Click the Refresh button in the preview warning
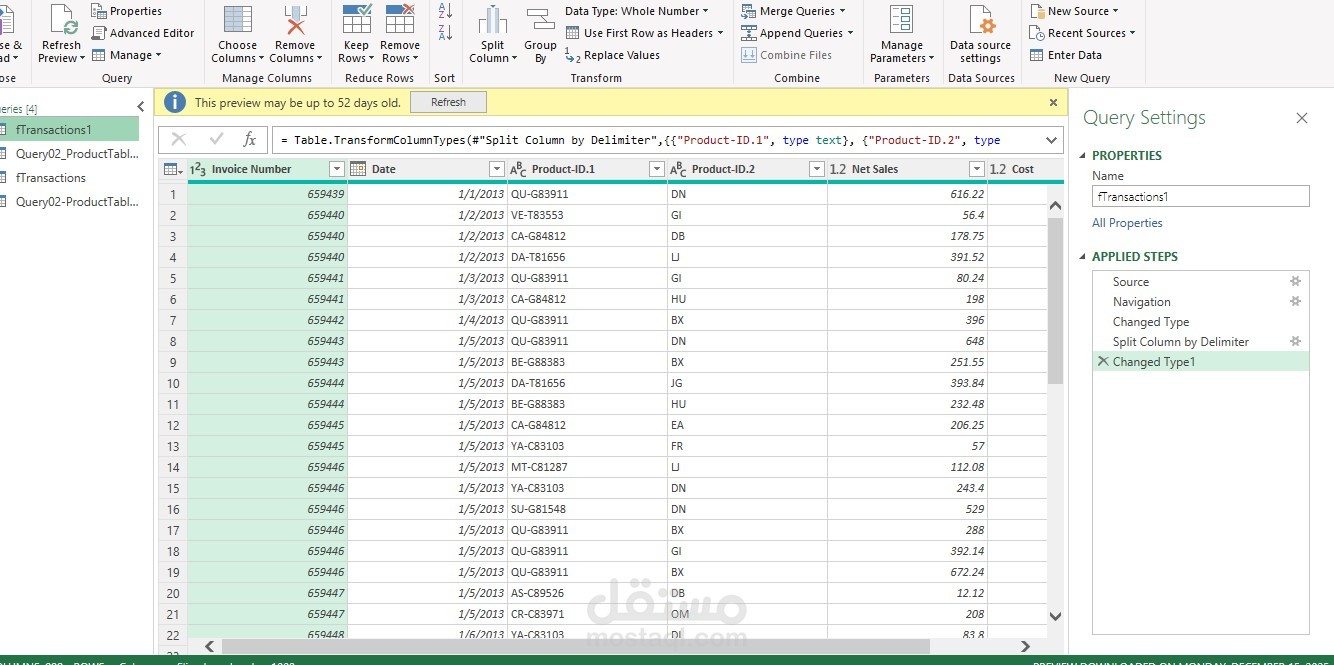Image resolution: width=1334 pixels, height=665 pixels. coord(448,102)
